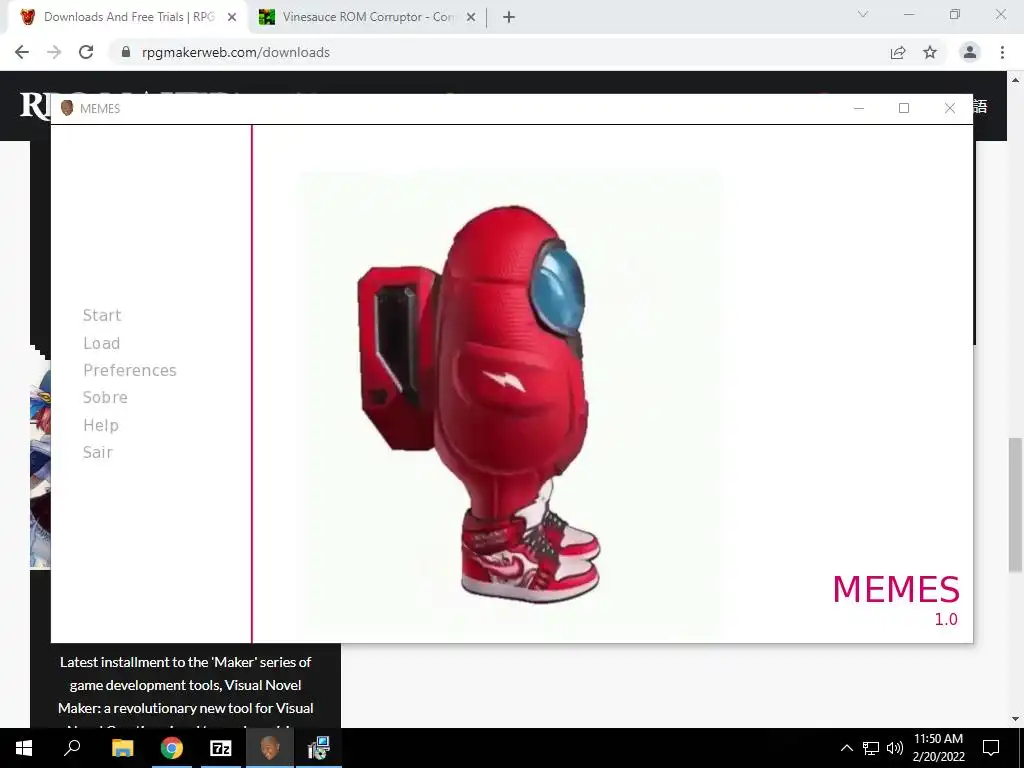Viewport: 1024px width, 768px height.
Task: Open File Explorer from taskbar
Action: click(x=122, y=748)
